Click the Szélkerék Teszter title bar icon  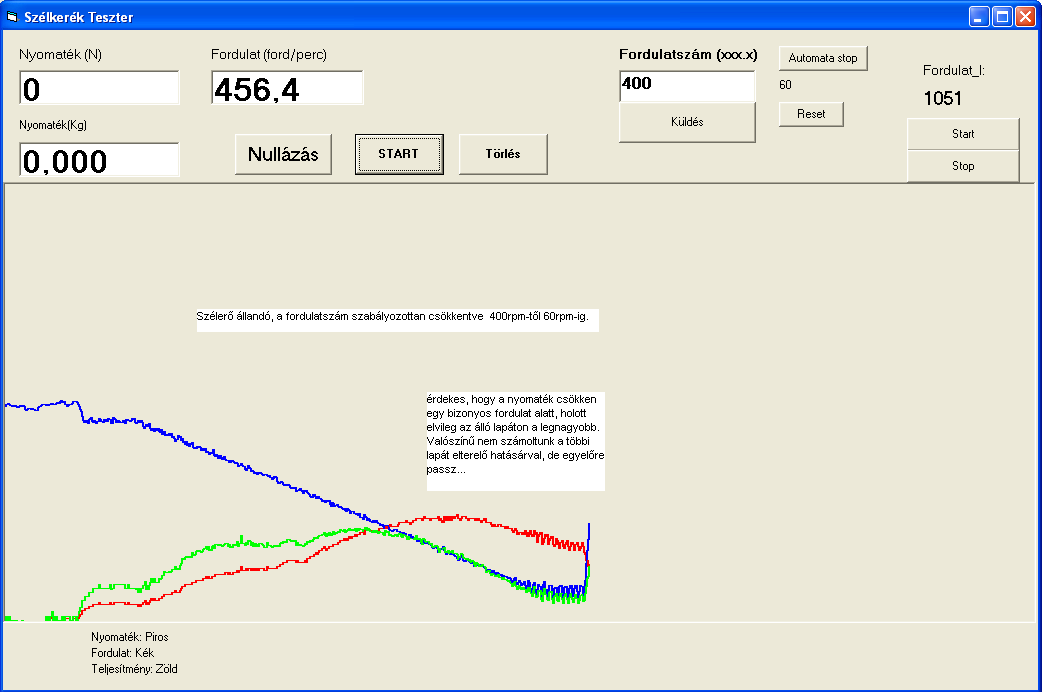click(x=12, y=17)
